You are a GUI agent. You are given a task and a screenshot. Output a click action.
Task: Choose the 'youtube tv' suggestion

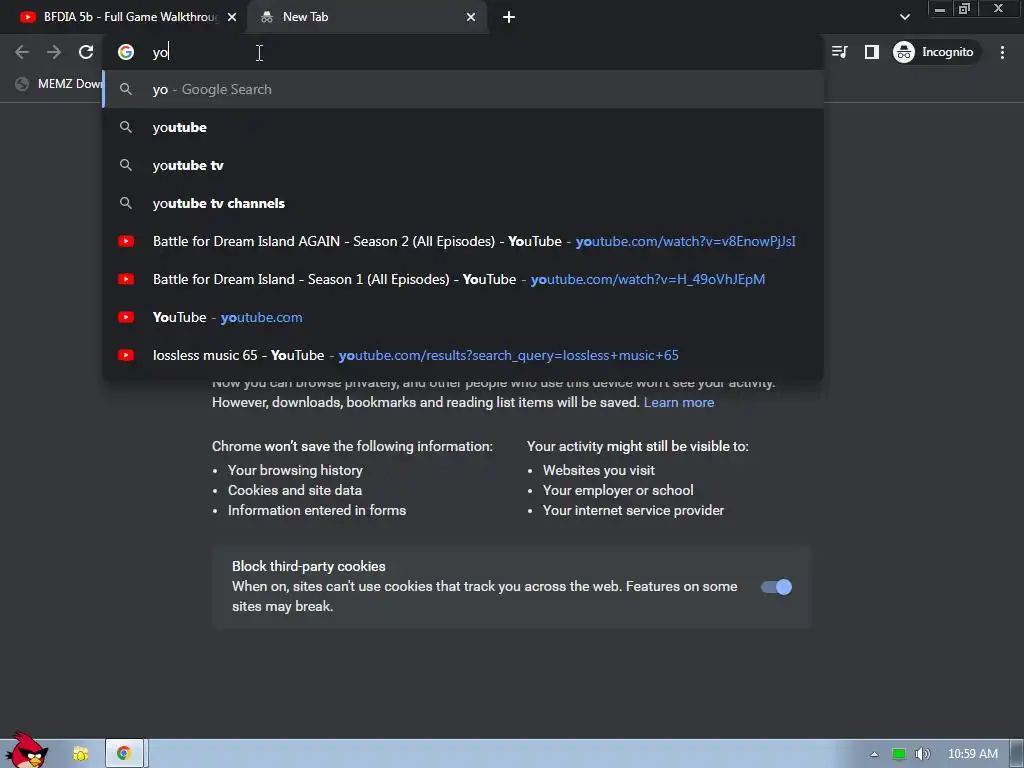463,165
